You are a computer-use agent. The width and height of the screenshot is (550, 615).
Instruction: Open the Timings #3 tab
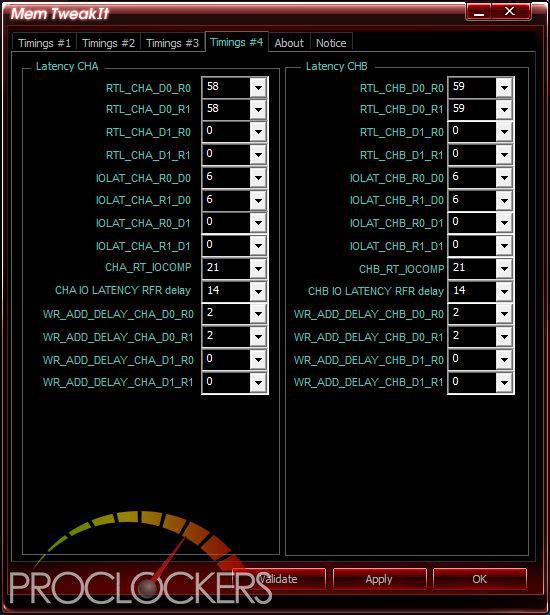click(x=173, y=43)
